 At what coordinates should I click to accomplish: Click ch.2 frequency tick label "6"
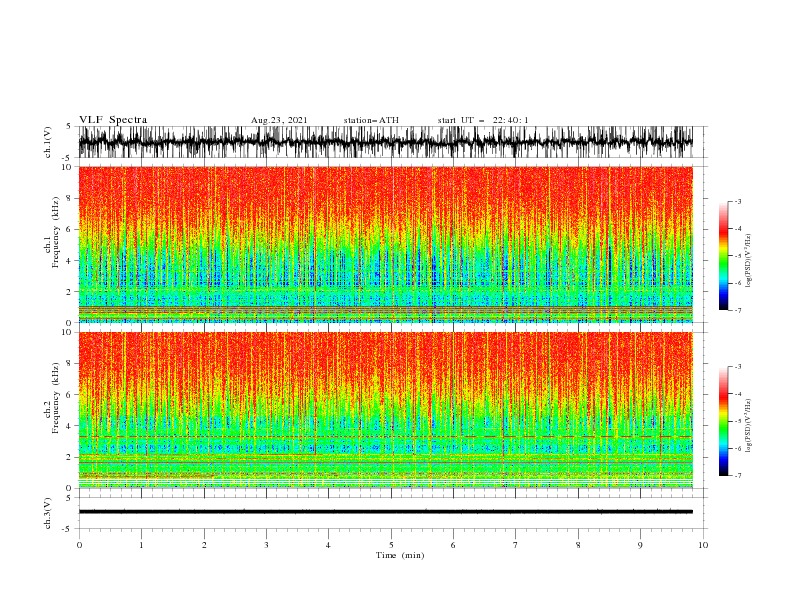tap(69, 395)
